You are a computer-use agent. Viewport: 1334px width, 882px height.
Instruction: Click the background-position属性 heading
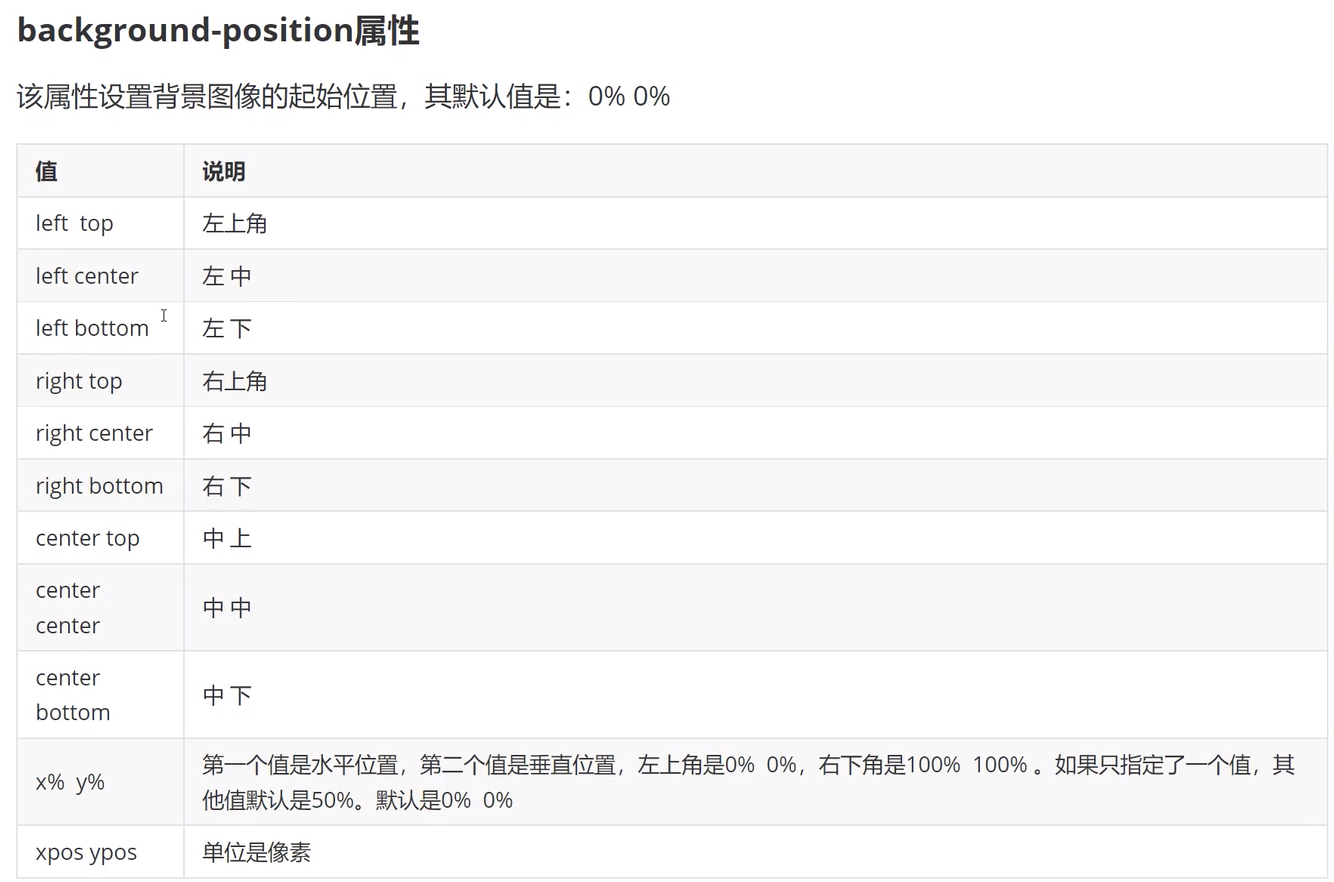(x=218, y=31)
